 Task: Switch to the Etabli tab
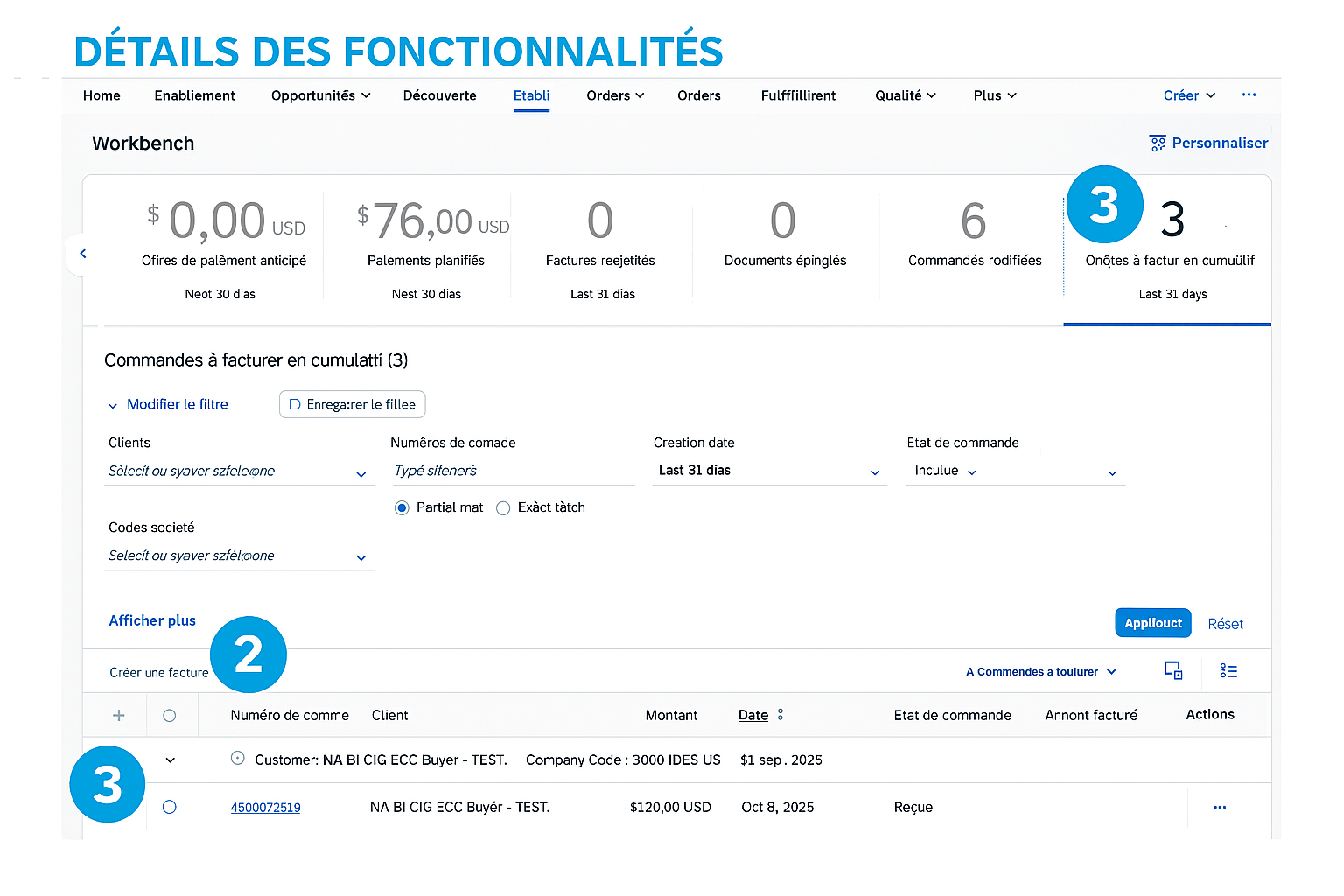click(531, 95)
